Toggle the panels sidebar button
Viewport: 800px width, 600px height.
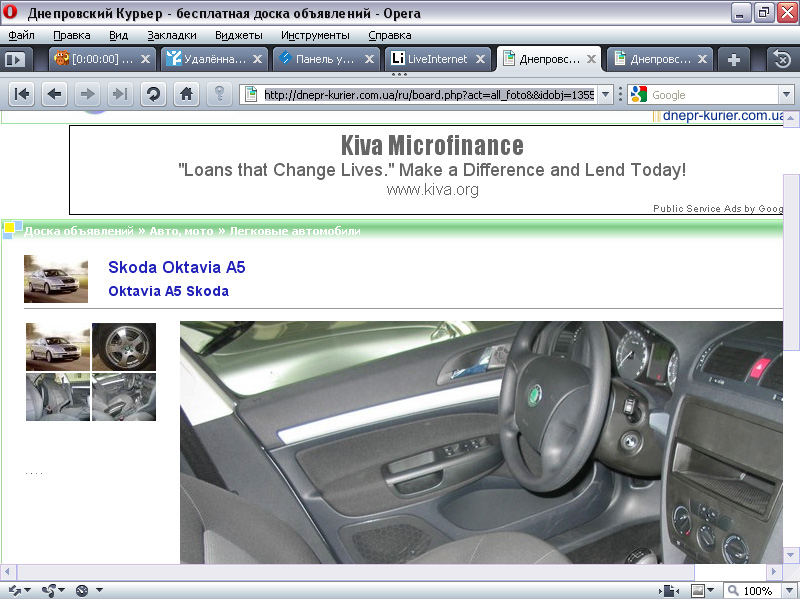tap(15, 59)
